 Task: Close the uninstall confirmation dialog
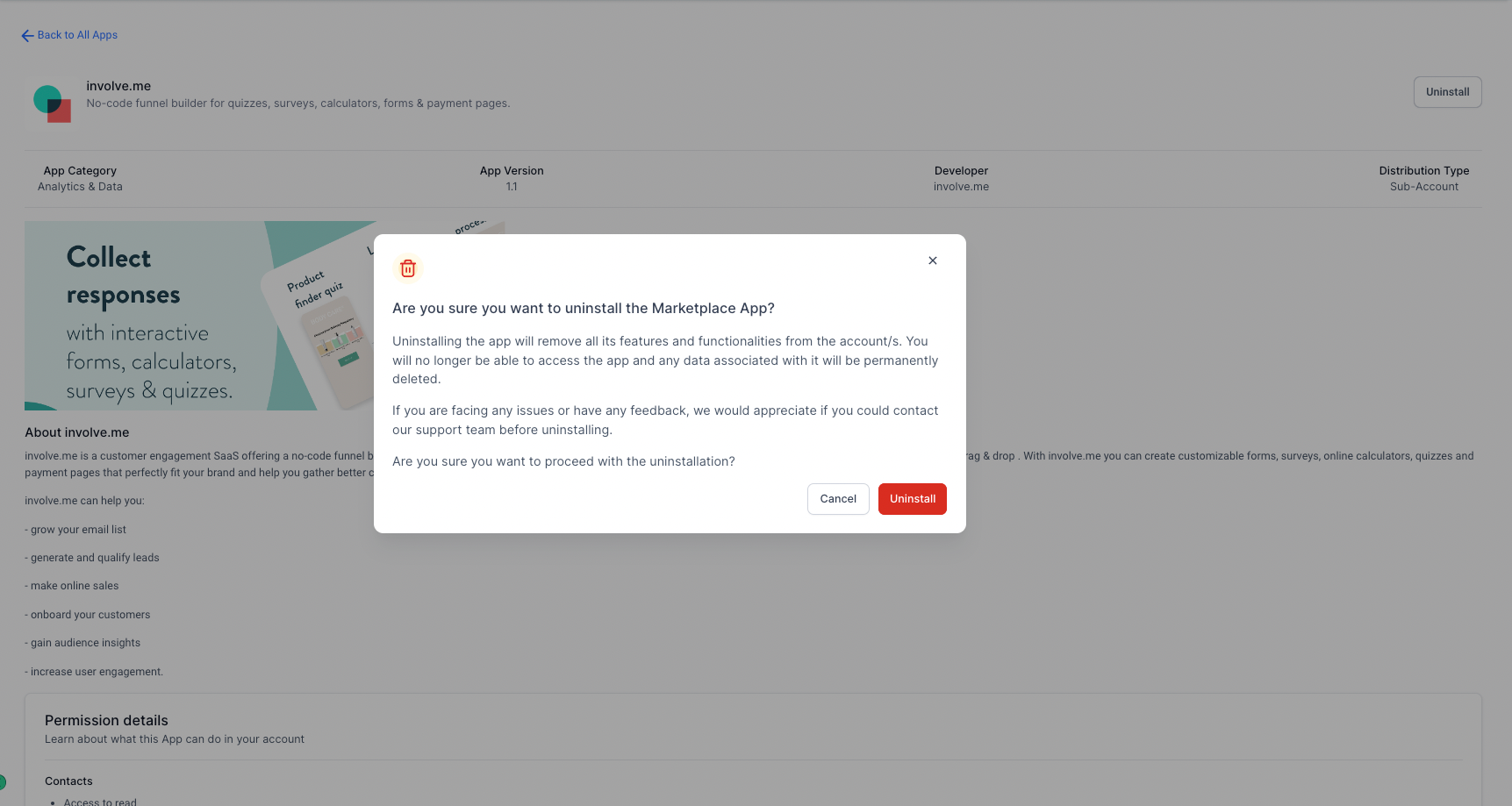(x=933, y=260)
